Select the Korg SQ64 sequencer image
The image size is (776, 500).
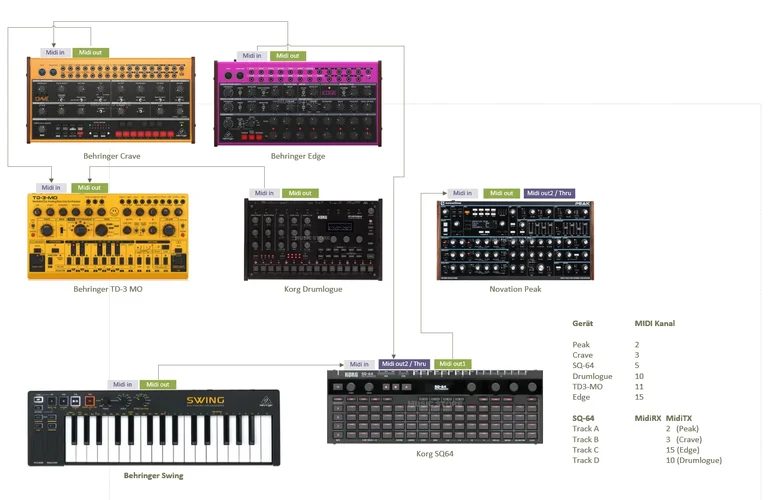pyautogui.click(x=435, y=407)
